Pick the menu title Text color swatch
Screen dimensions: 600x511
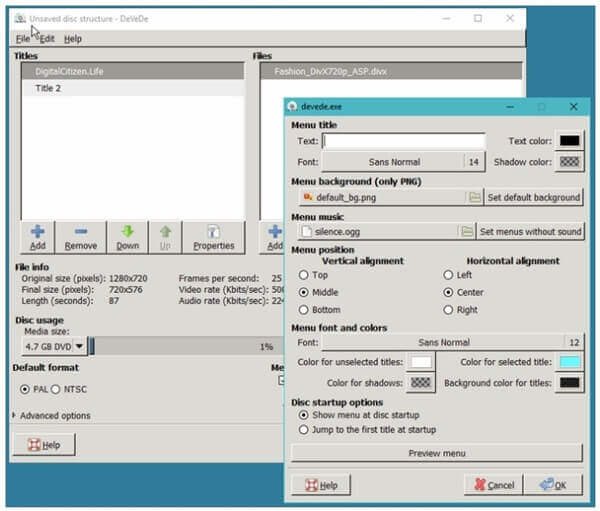coord(569,141)
